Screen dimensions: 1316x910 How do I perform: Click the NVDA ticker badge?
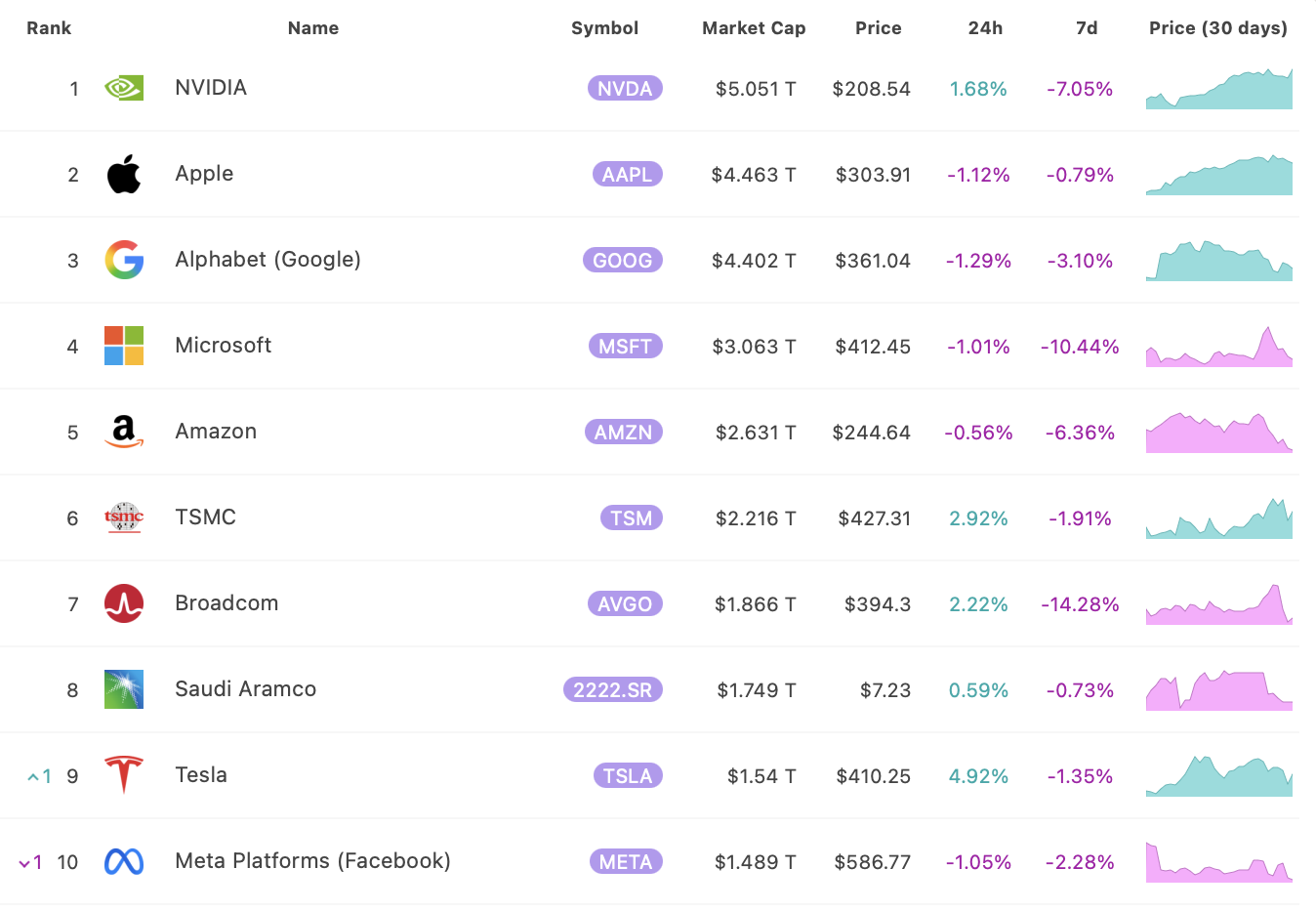tap(625, 89)
